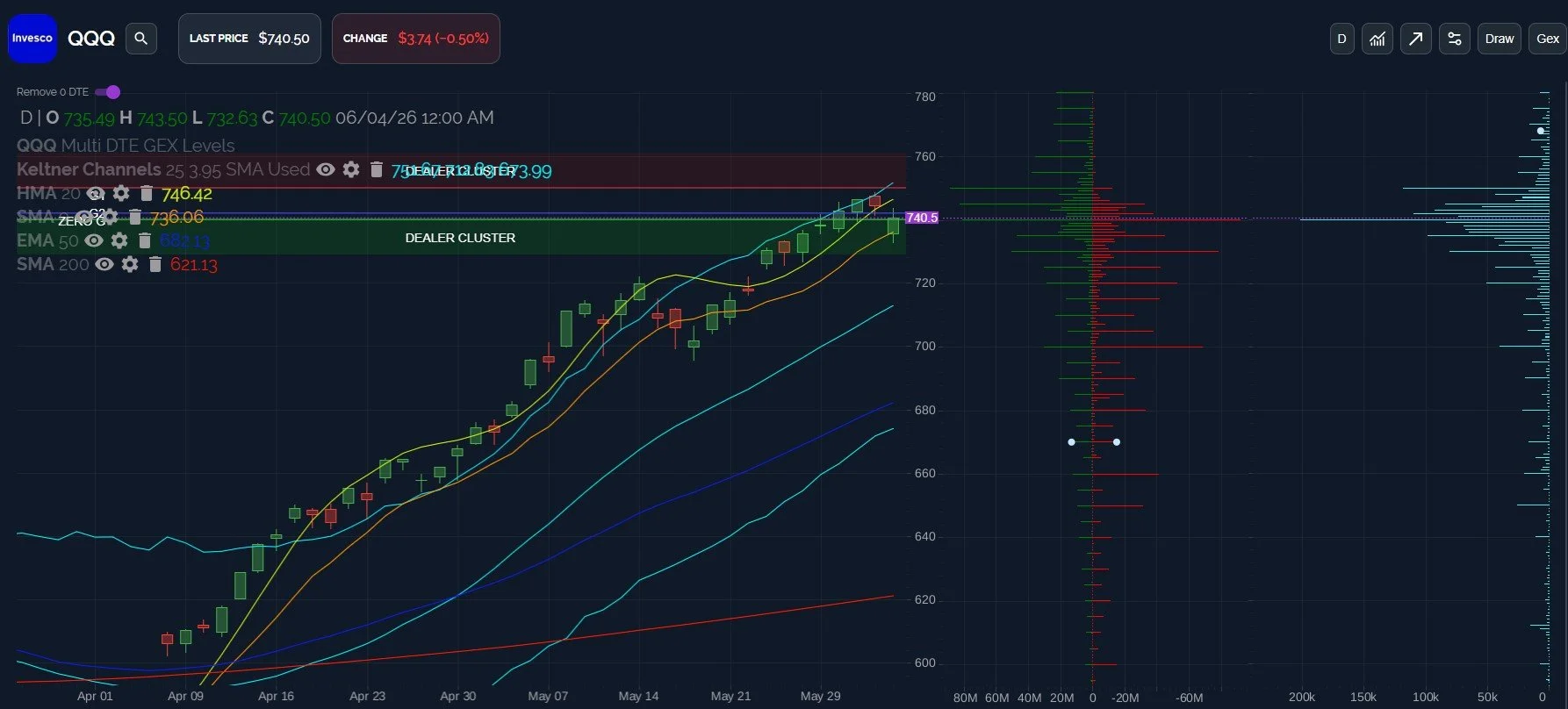
Task: Click the May 29 date axis label
Action: pos(820,696)
